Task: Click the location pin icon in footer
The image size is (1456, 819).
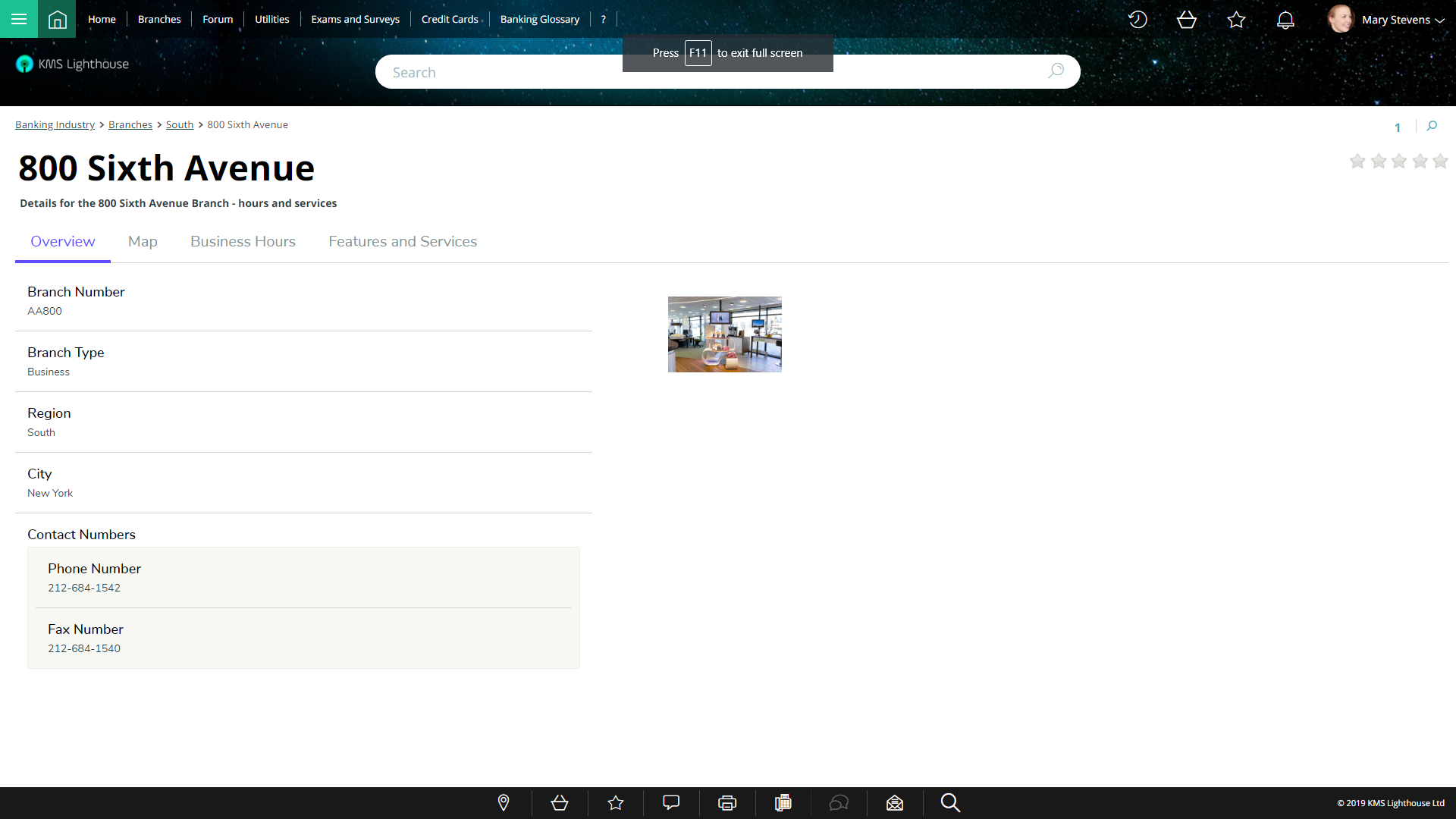Action: coord(504,802)
